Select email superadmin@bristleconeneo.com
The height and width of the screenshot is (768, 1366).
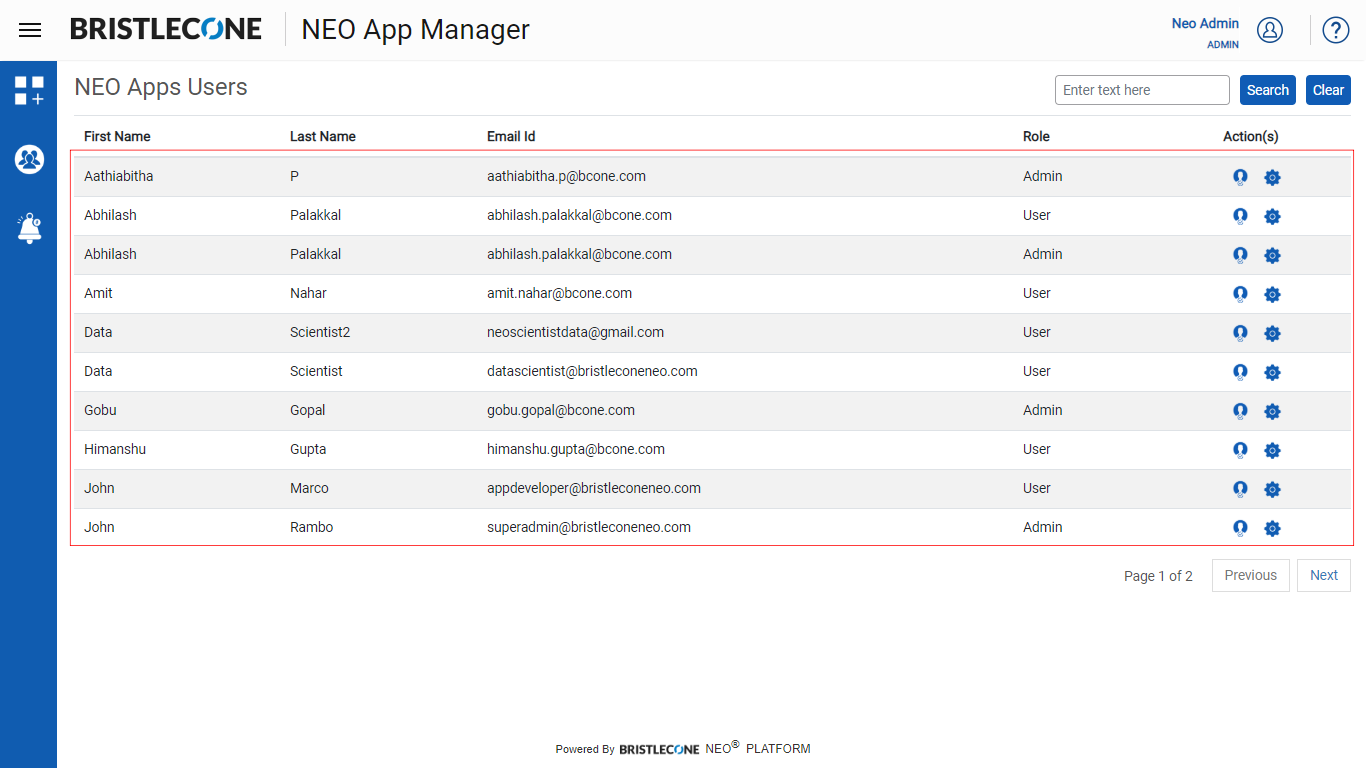pyautogui.click(x=589, y=527)
